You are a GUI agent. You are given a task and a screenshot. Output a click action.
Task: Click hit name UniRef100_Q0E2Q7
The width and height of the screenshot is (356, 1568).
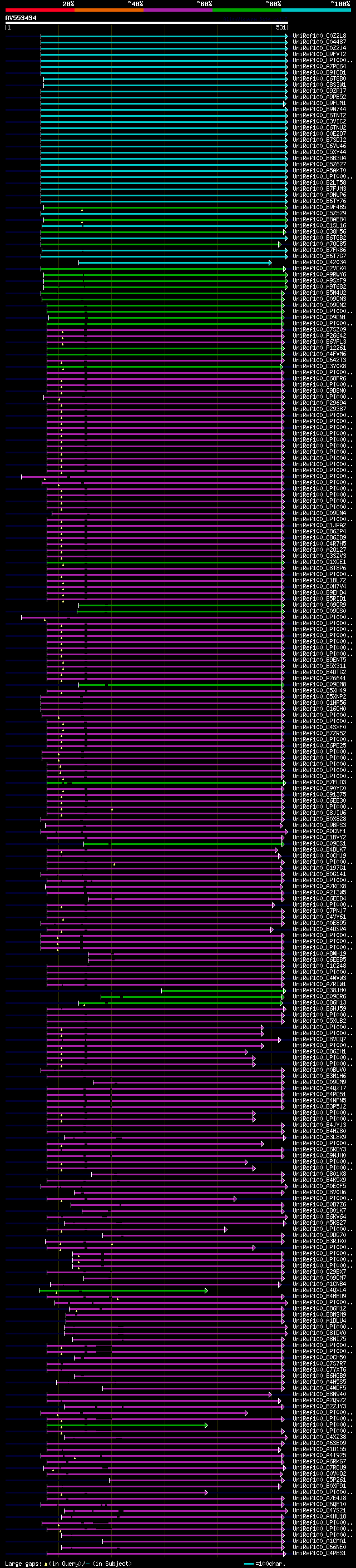(319, 134)
